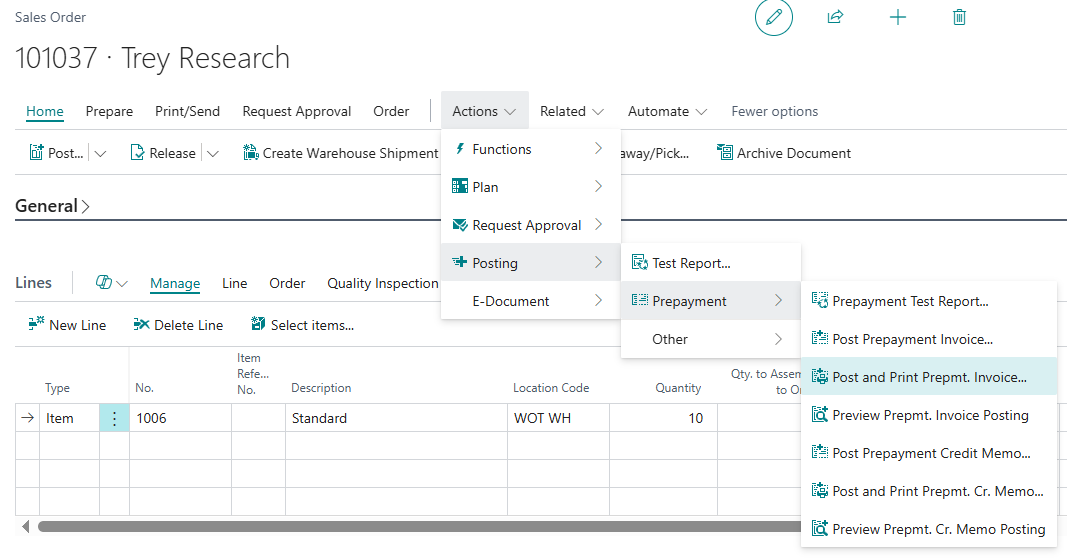Open the Automate dropdown menu
This screenshot has height=560, width=1067.
[x=667, y=111]
